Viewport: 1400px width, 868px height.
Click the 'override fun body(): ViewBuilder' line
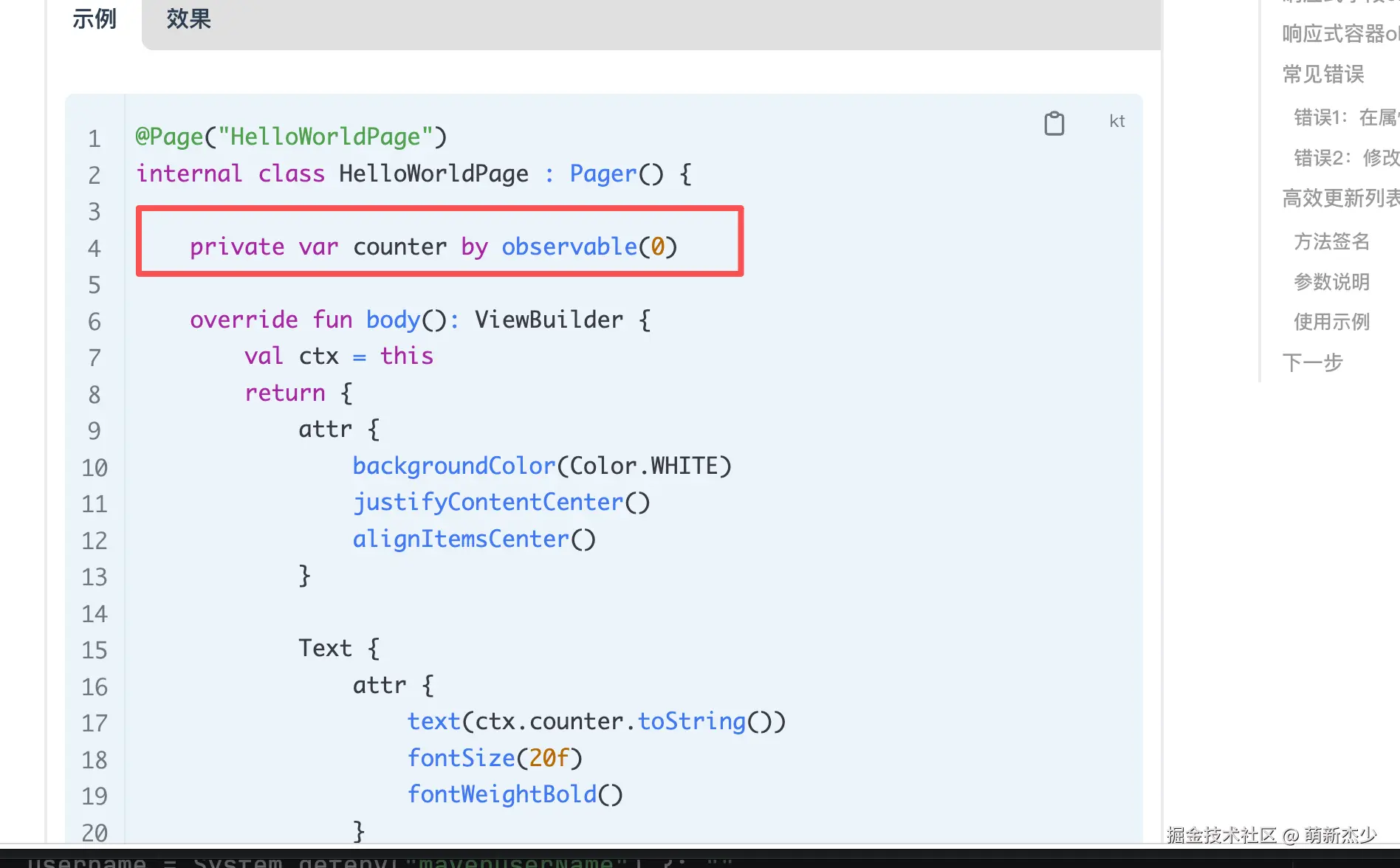[x=420, y=320]
